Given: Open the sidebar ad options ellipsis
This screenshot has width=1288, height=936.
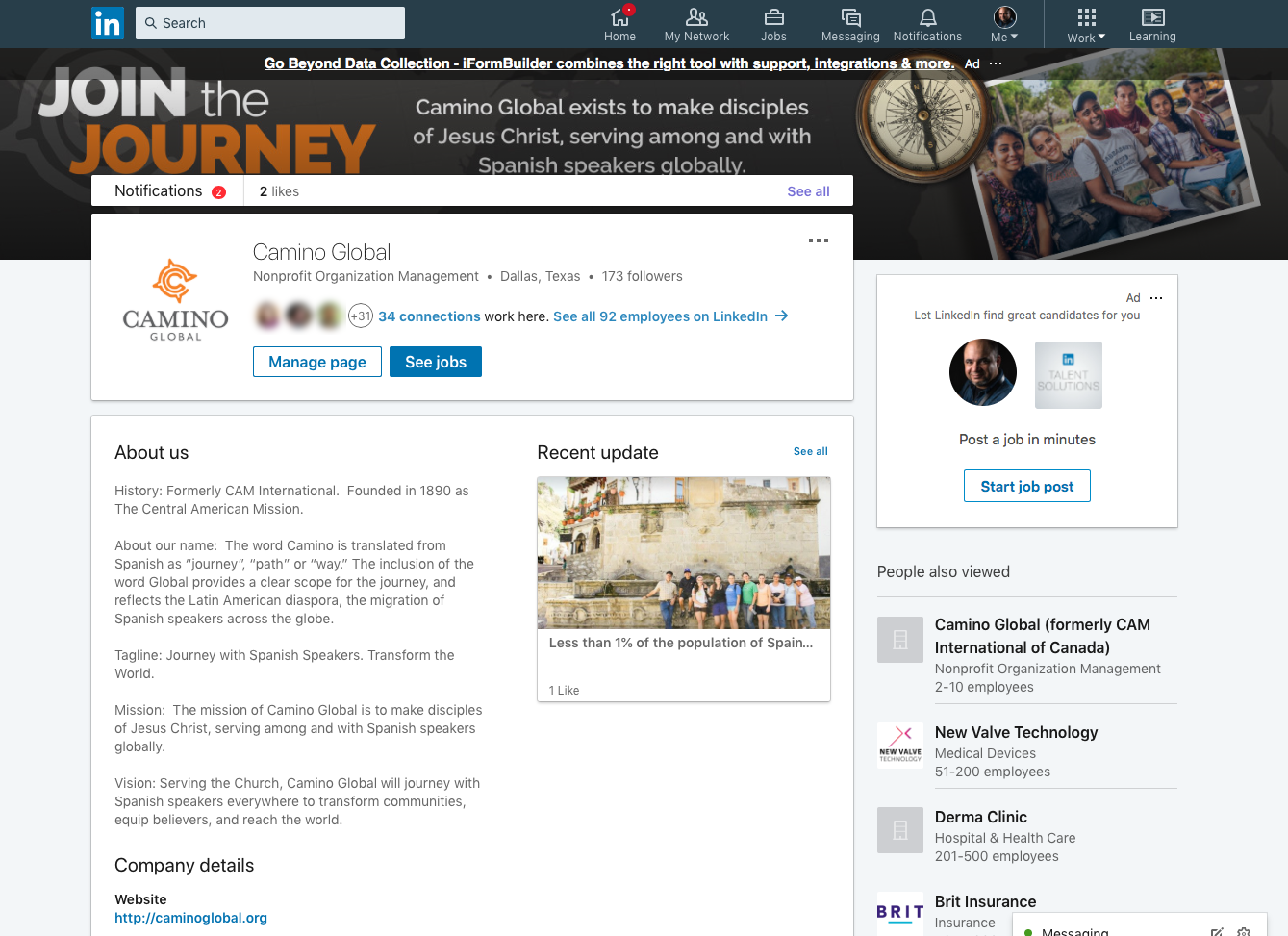Looking at the screenshot, I should 1156,298.
